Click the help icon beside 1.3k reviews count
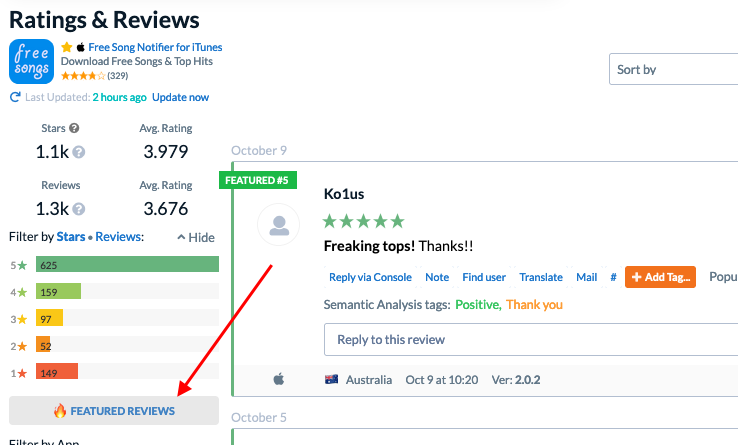The height and width of the screenshot is (445, 738). pos(79,209)
